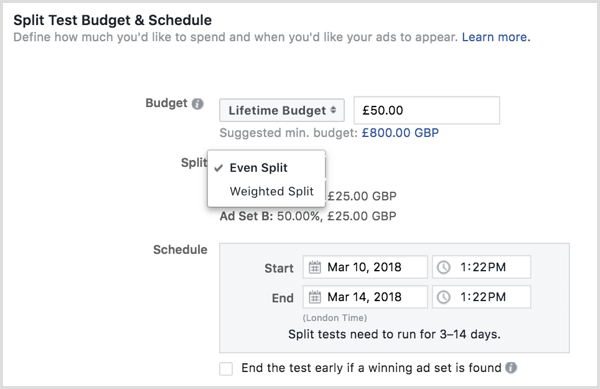The width and height of the screenshot is (600, 389).
Task: Click the Mar 14, 2018 end date field
Action: (365, 297)
